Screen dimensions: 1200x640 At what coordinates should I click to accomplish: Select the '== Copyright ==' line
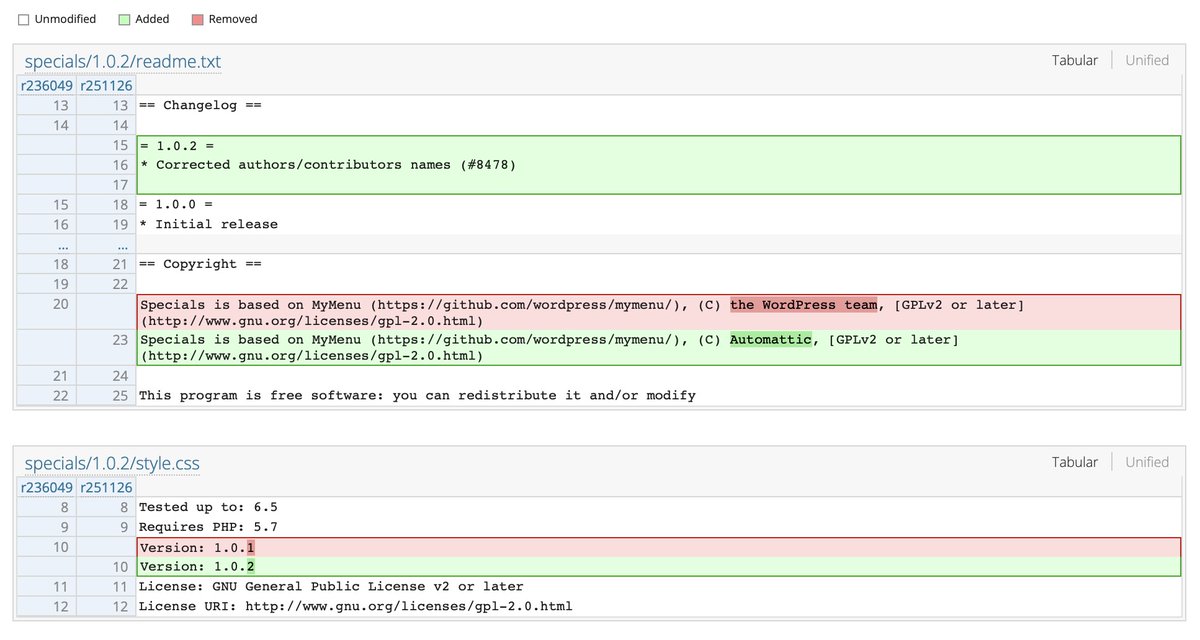[658, 264]
